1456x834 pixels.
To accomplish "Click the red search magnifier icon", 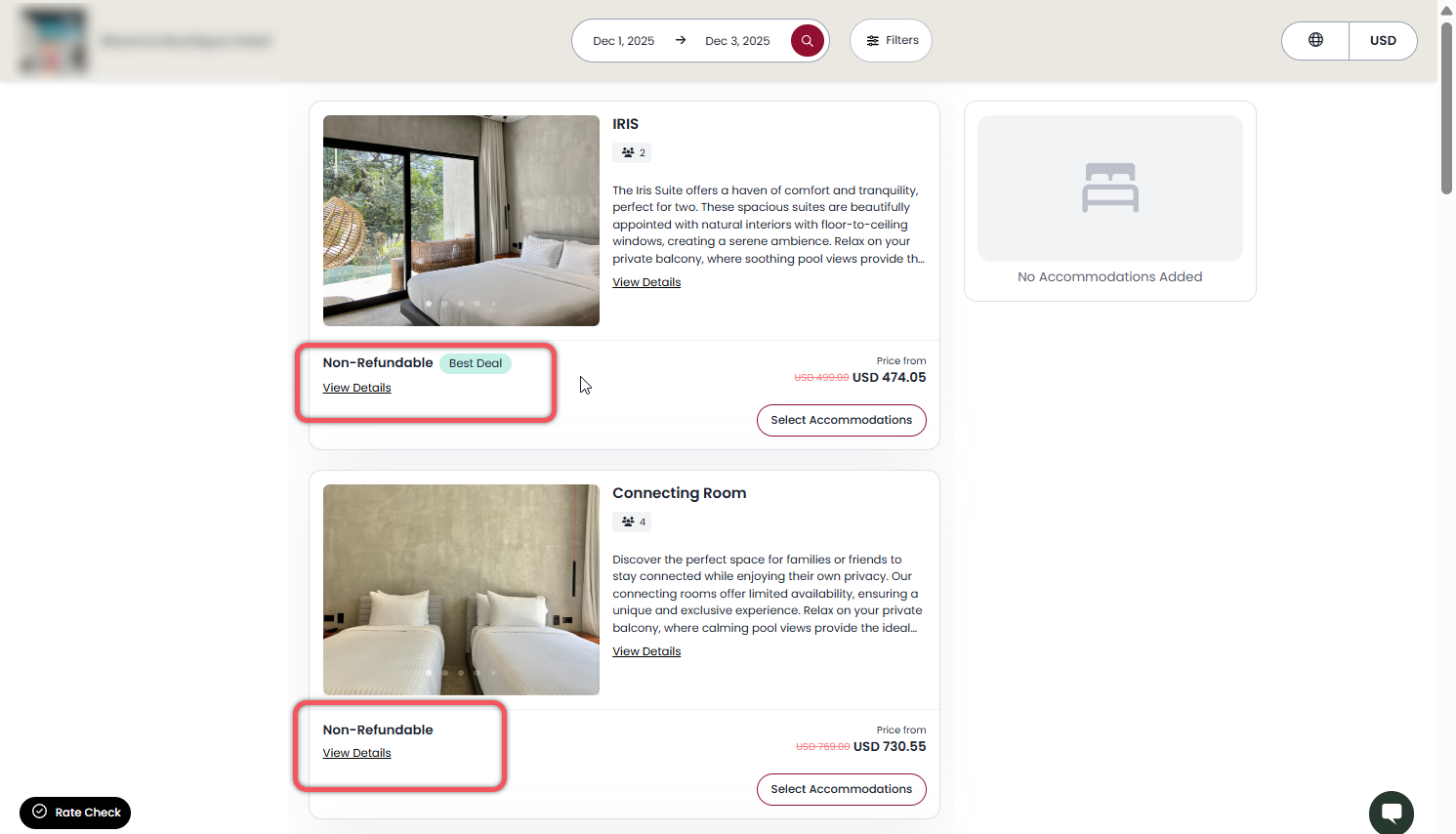I will (807, 41).
